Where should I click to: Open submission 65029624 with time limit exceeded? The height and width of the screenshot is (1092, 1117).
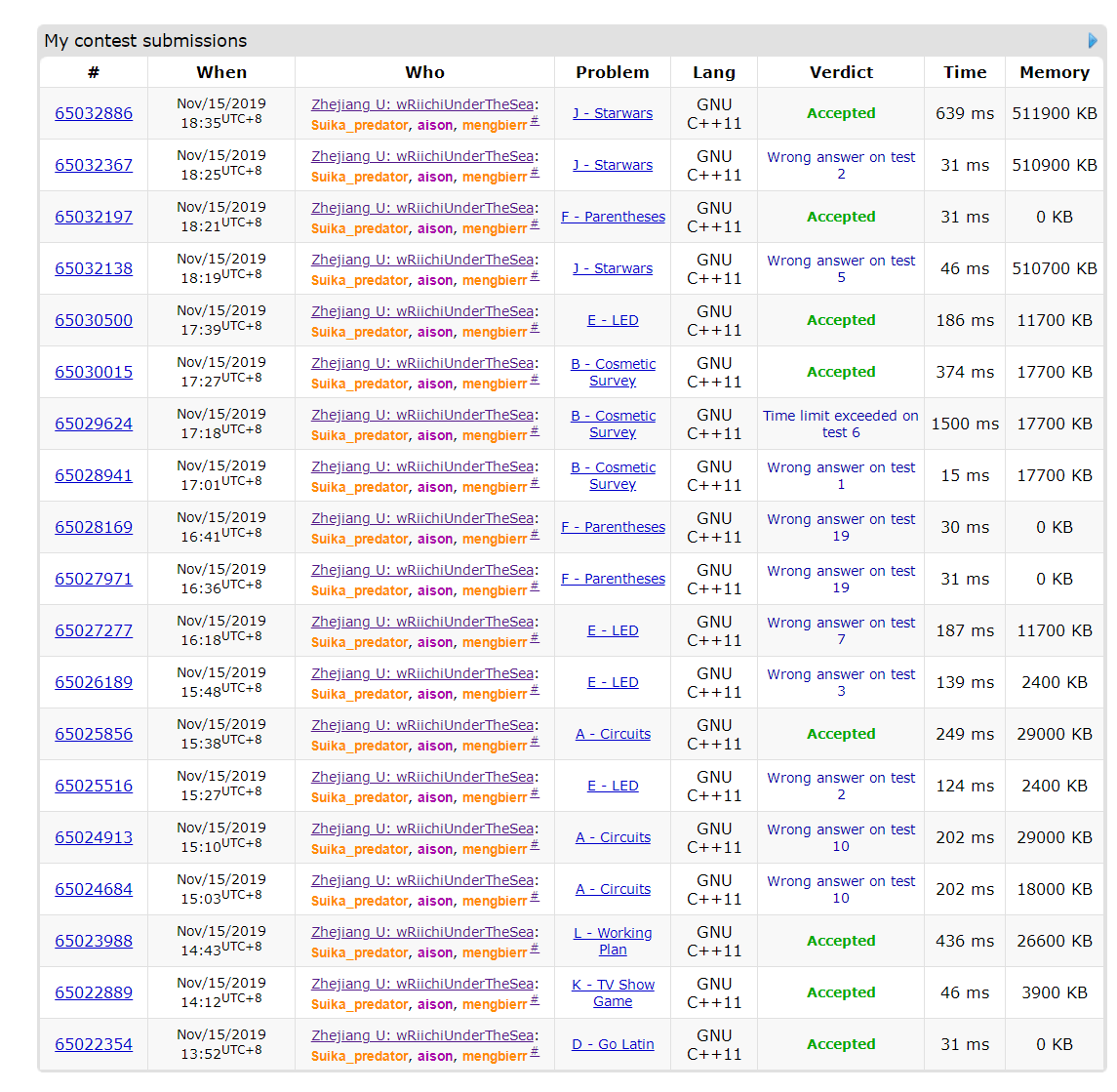pos(94,424)
